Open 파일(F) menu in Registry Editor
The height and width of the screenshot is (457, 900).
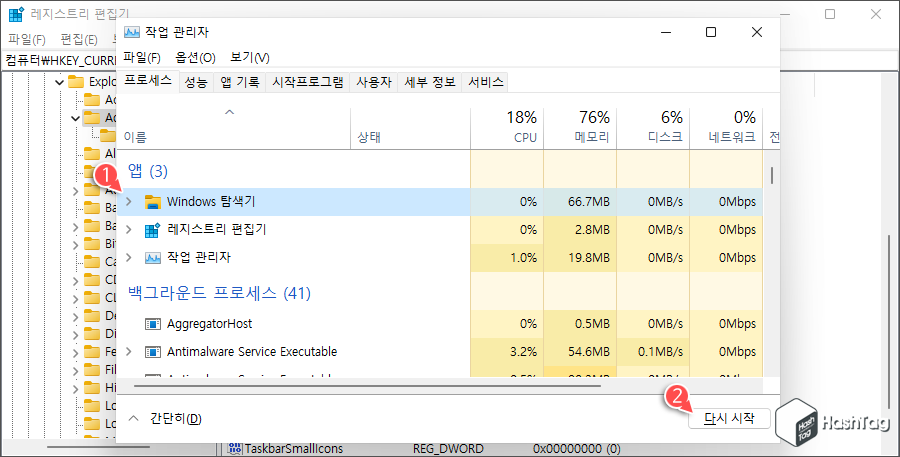click(x=27, y=40)
